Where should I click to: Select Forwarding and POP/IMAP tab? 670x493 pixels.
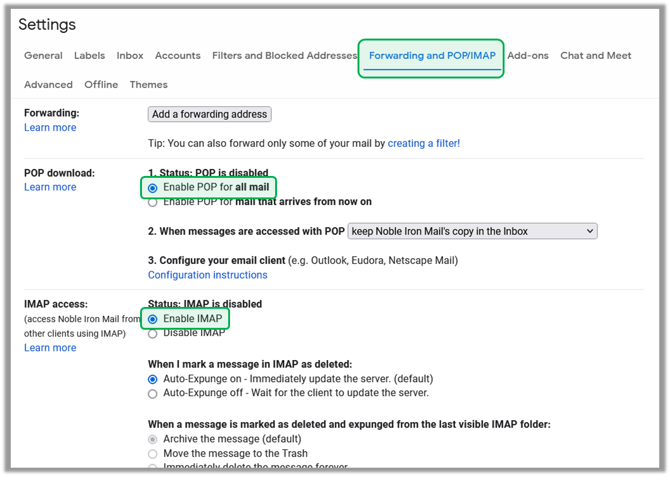(431, 56)
